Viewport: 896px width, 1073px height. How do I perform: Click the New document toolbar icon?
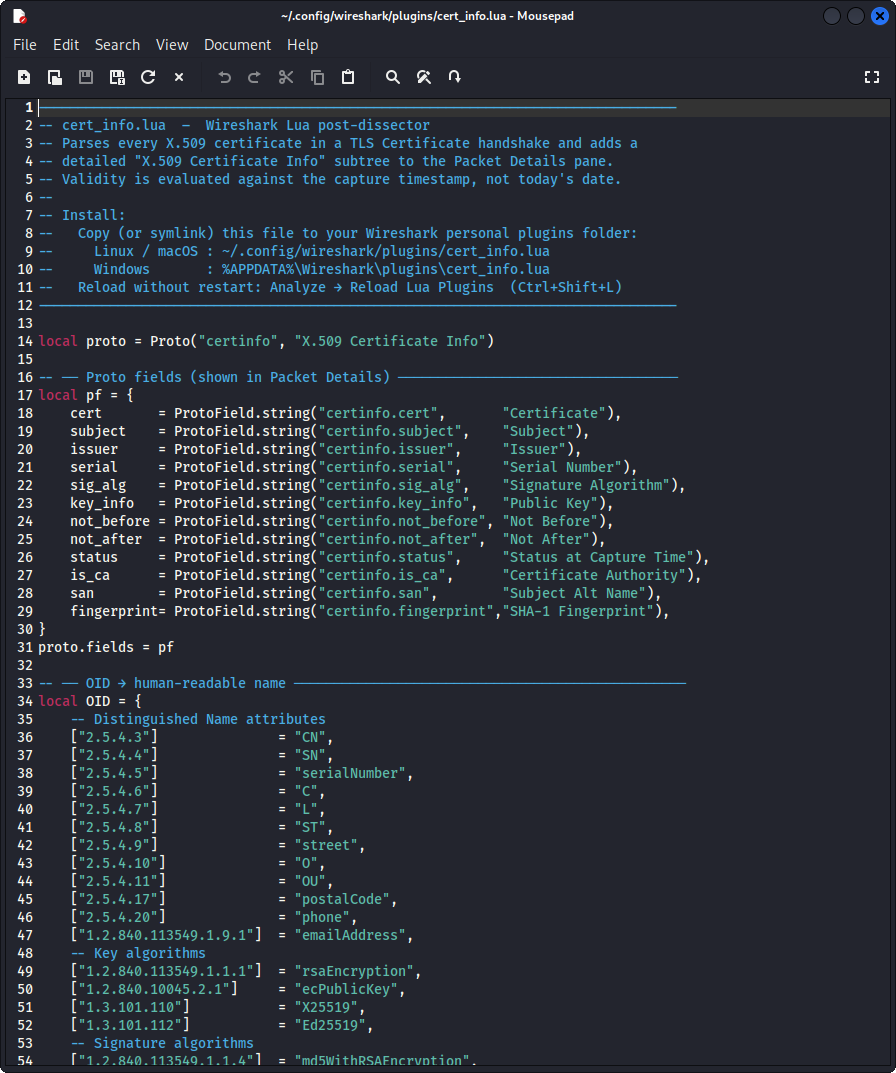point(24,77)
